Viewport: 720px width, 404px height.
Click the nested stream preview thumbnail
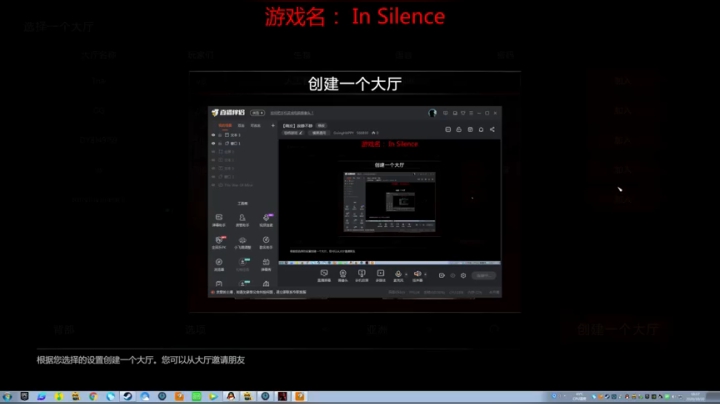(x=389, y=202)
